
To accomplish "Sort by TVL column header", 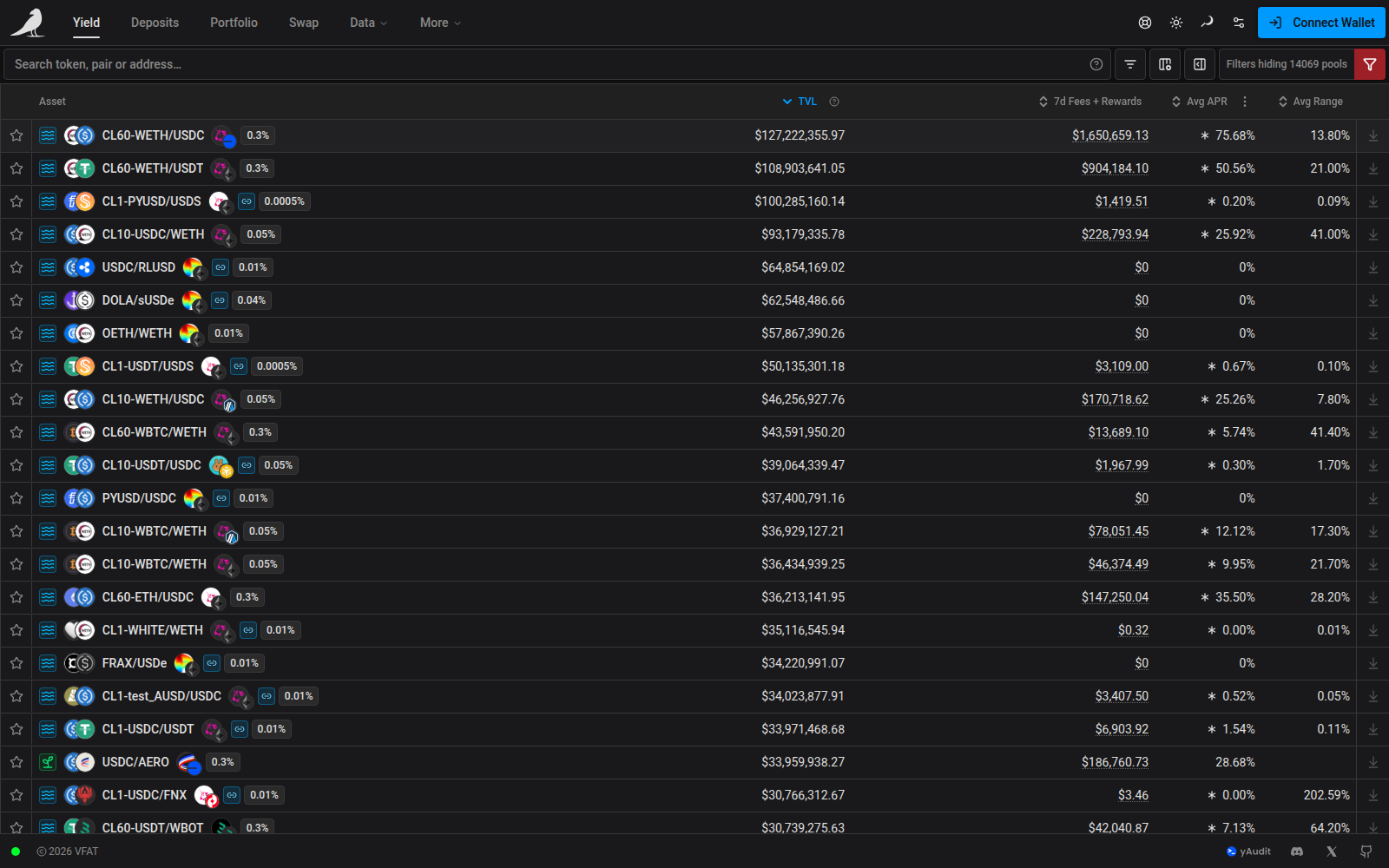I will click(x=800, y=102).
